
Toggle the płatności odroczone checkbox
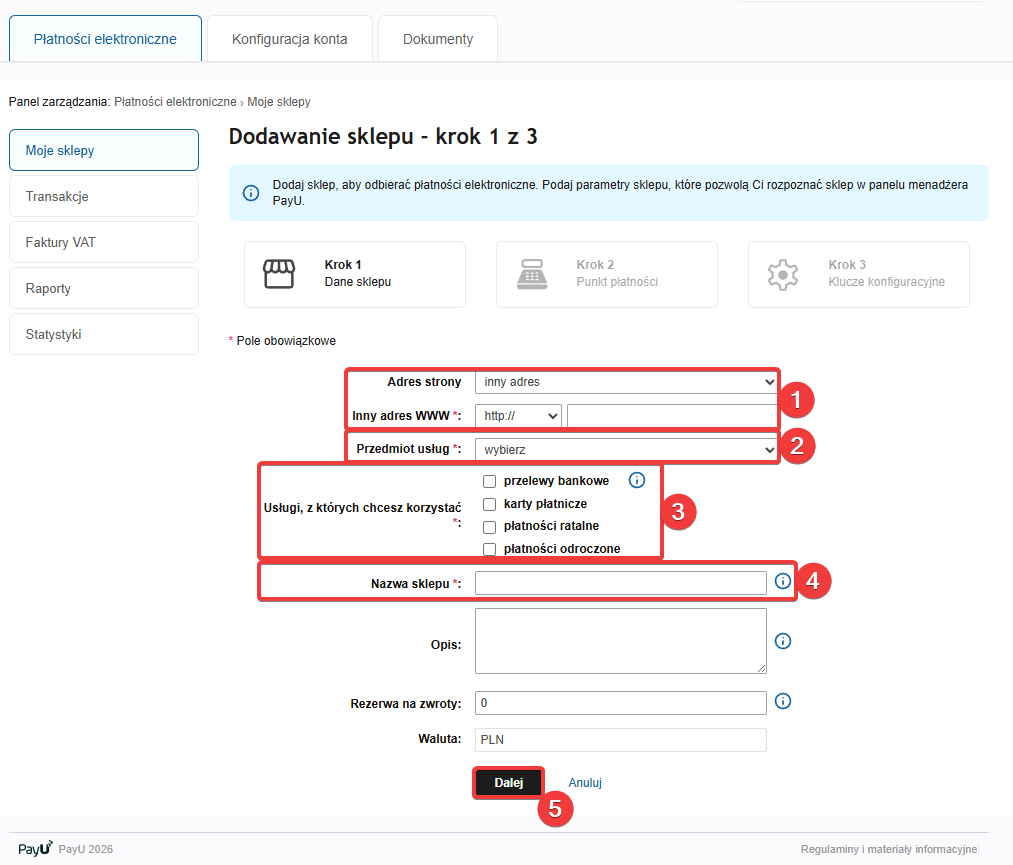click(490, 549)
